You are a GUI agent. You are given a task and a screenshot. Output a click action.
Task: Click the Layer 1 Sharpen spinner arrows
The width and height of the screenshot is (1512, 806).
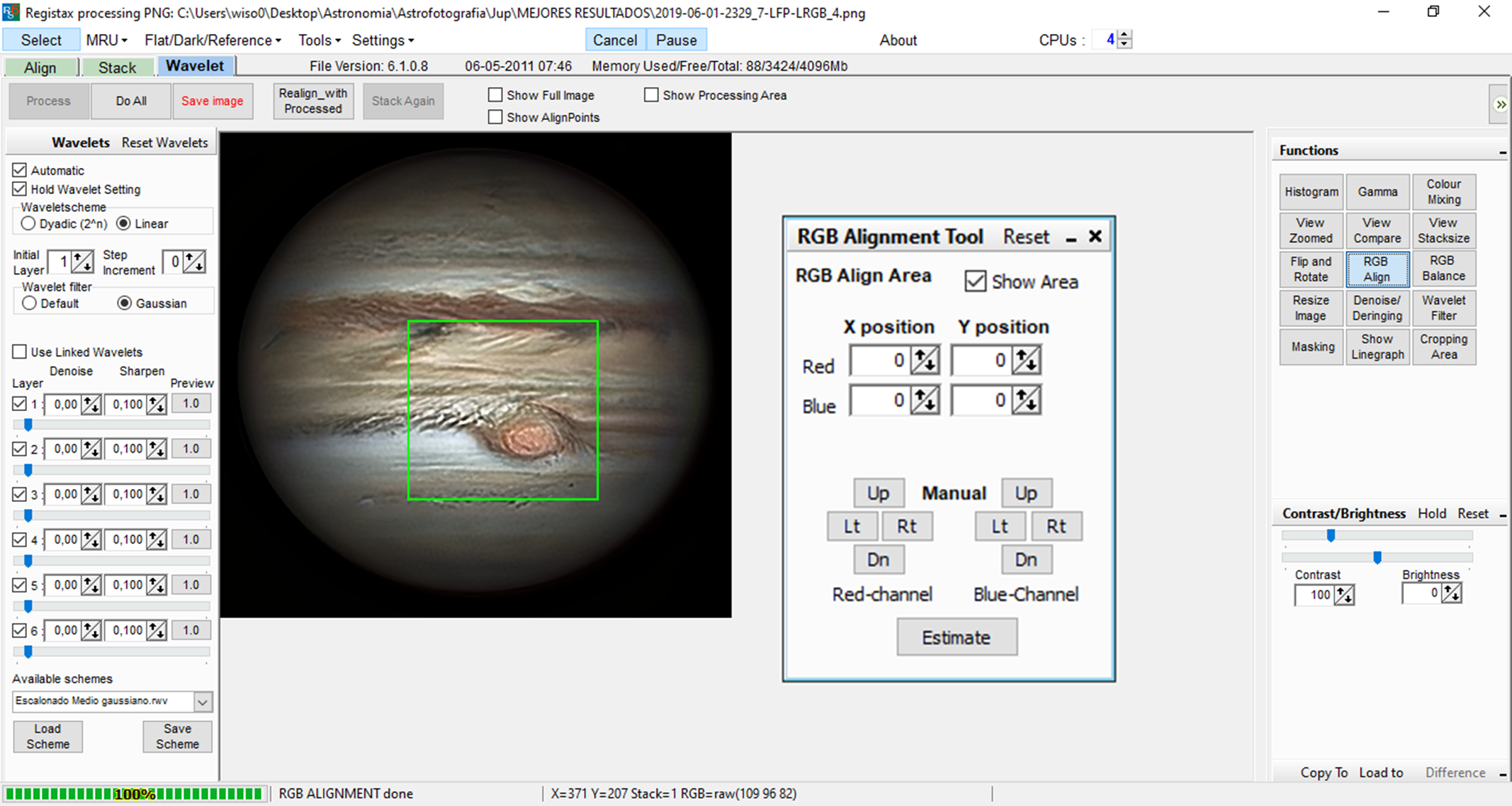click(x=157, y=405)
